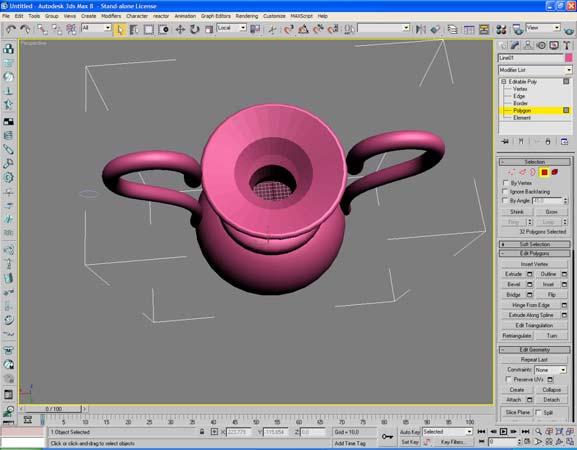577x450 pixels.
Task: Open the Modifier List dropdown
Action: click(x=535, y=70)
